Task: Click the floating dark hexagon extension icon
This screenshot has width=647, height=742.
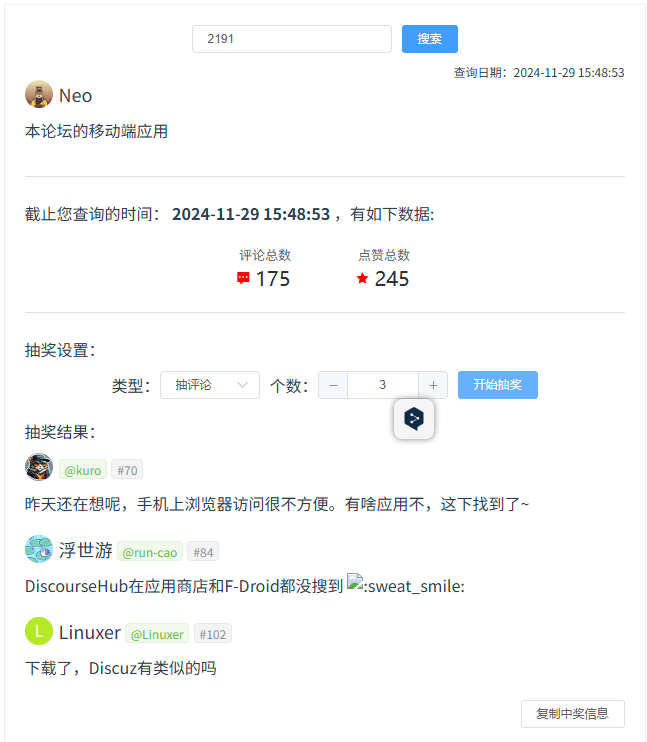Action: click(x=414, y=419)
